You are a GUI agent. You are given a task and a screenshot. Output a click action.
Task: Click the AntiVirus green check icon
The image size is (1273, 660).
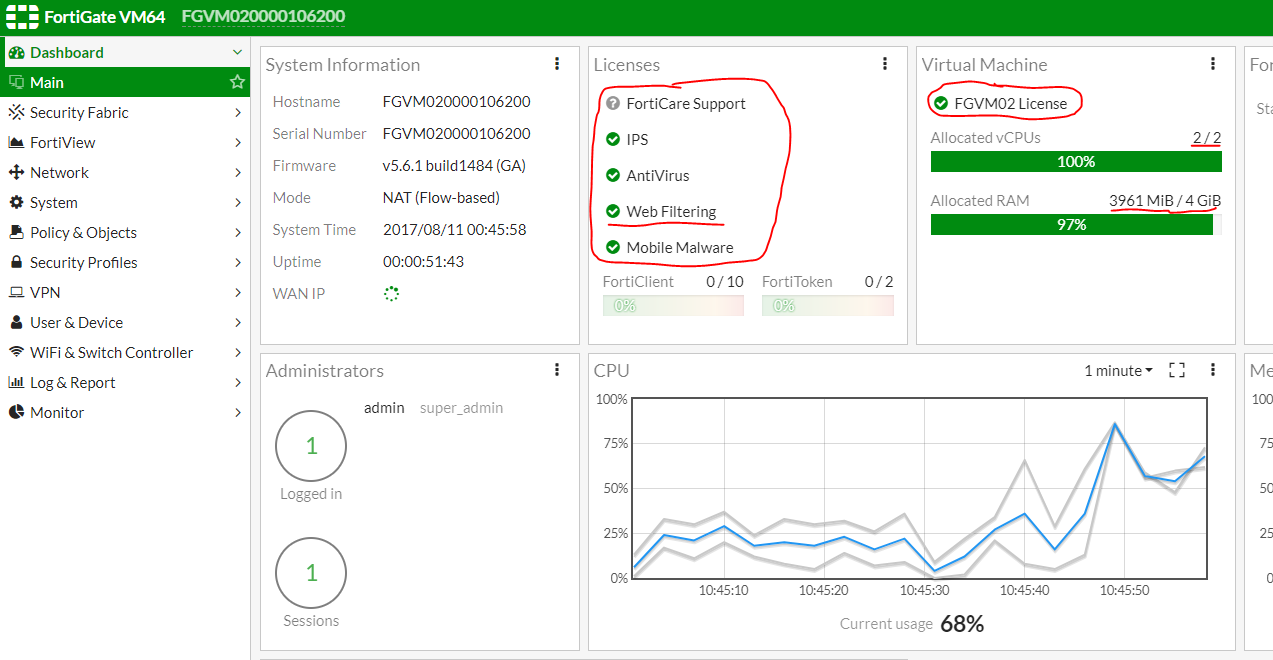[613, 175]
